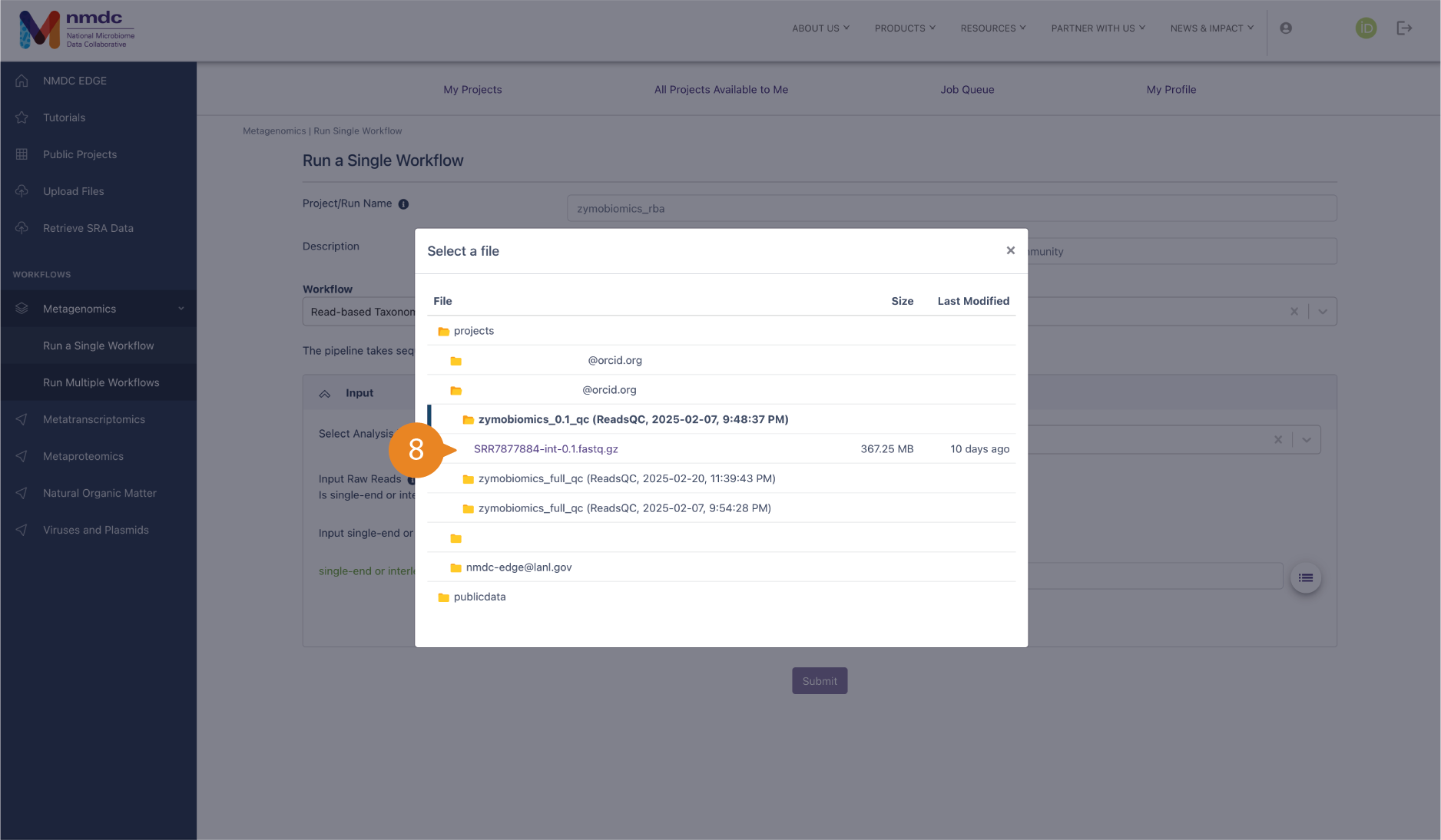Viewport: 1441px width, 840px height.
Task: Click the Upload Files cloud icon
Action: pos(22,191)
